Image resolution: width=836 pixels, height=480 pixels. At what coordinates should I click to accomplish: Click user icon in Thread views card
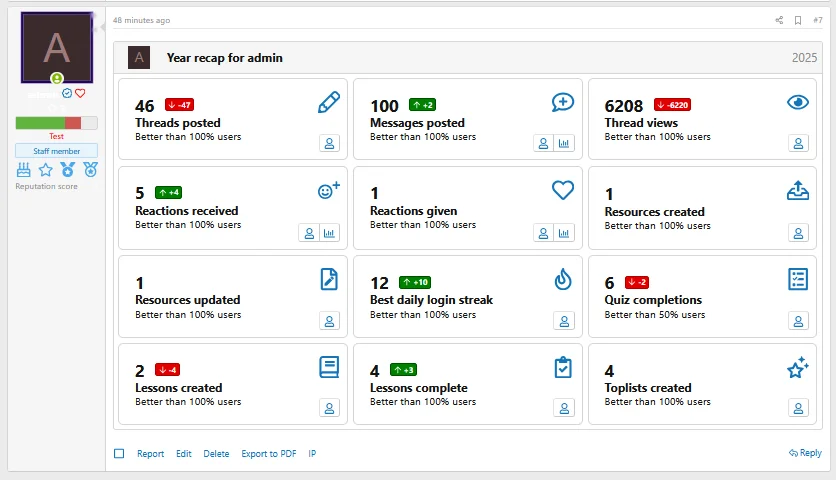pyautogui.click(x=798, y=144)
